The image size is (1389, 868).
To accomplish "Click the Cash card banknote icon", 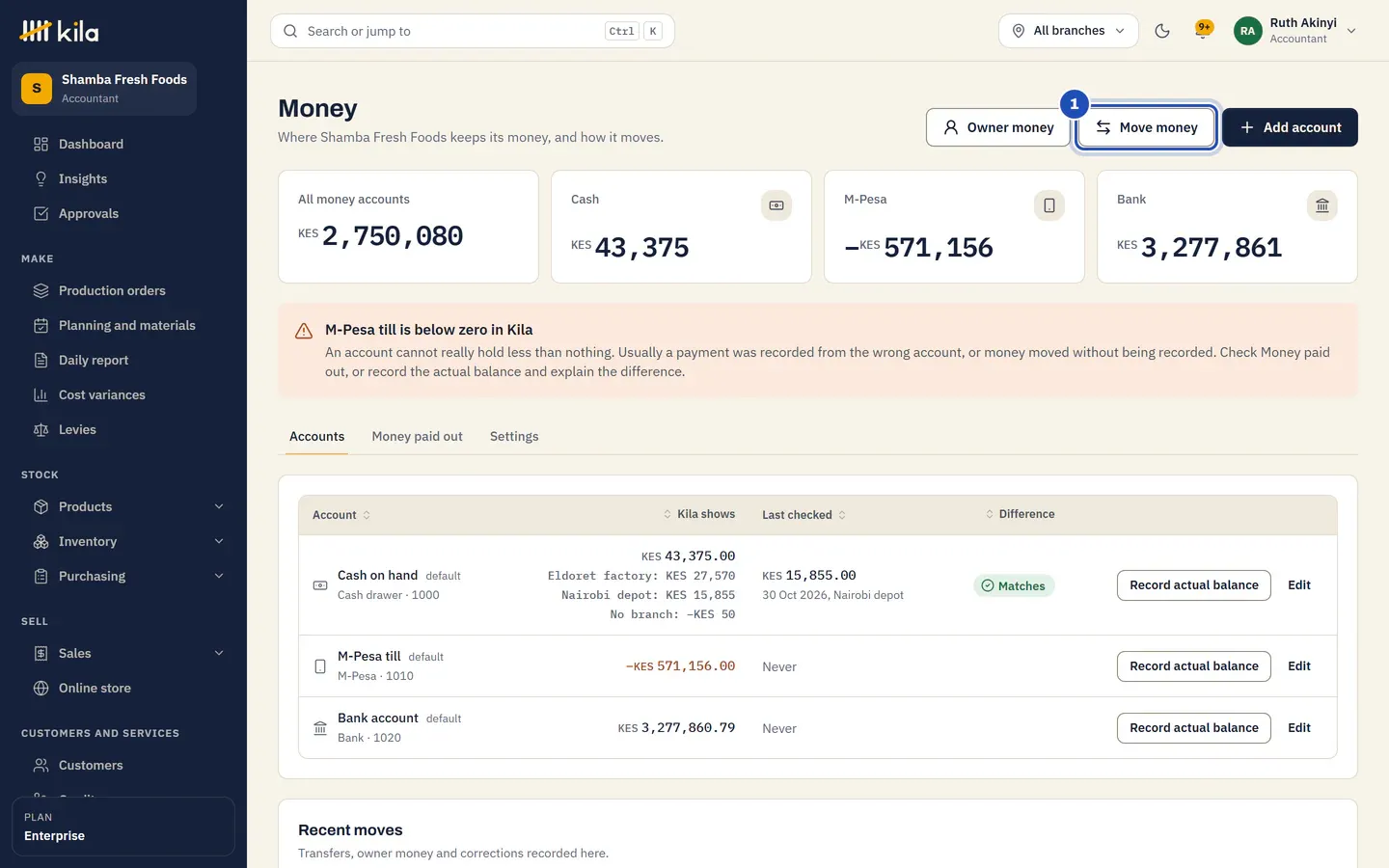I will (776, 205).
